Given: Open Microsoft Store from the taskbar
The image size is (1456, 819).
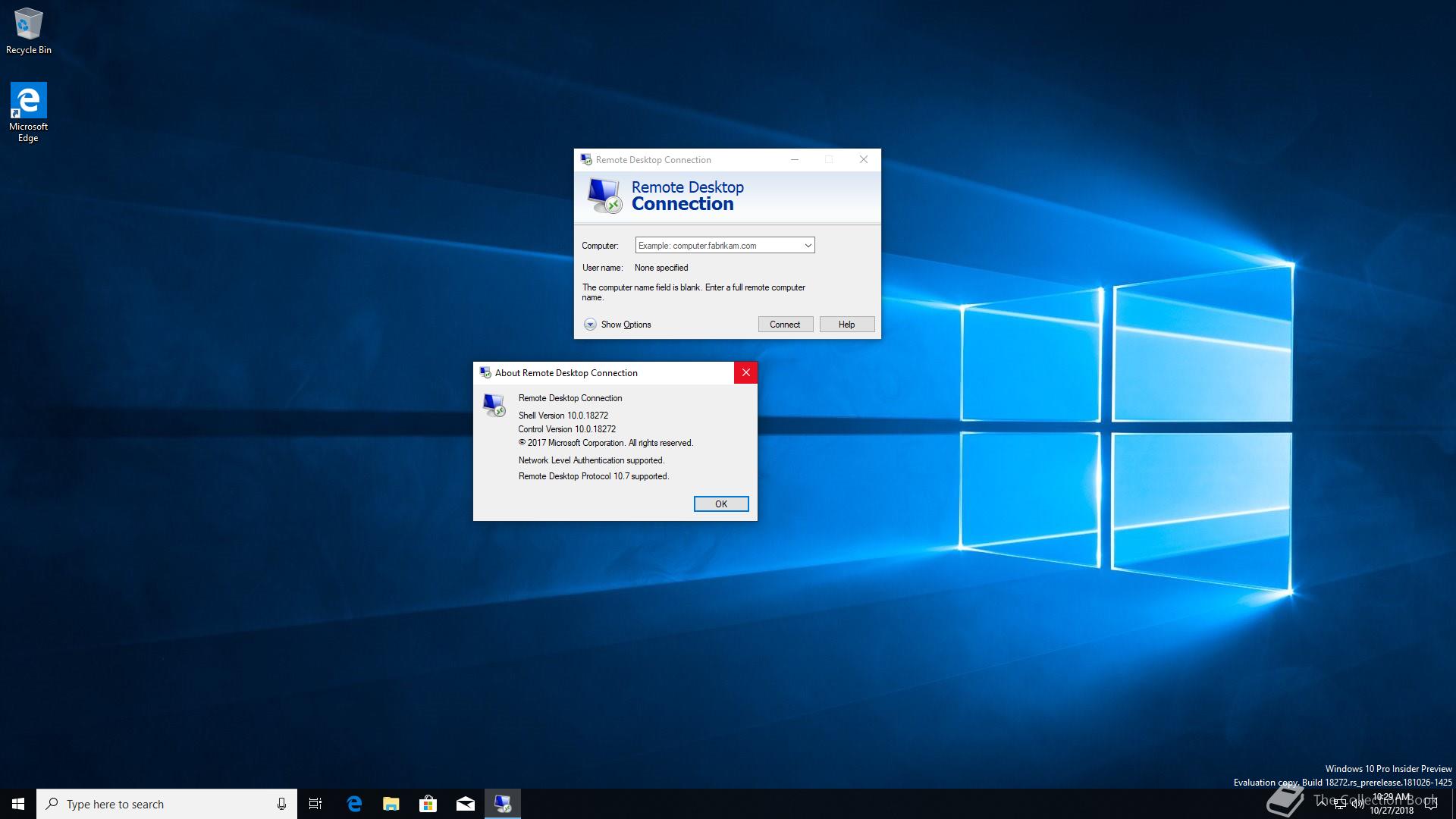Looking at the screenshot, I should 428,804.
